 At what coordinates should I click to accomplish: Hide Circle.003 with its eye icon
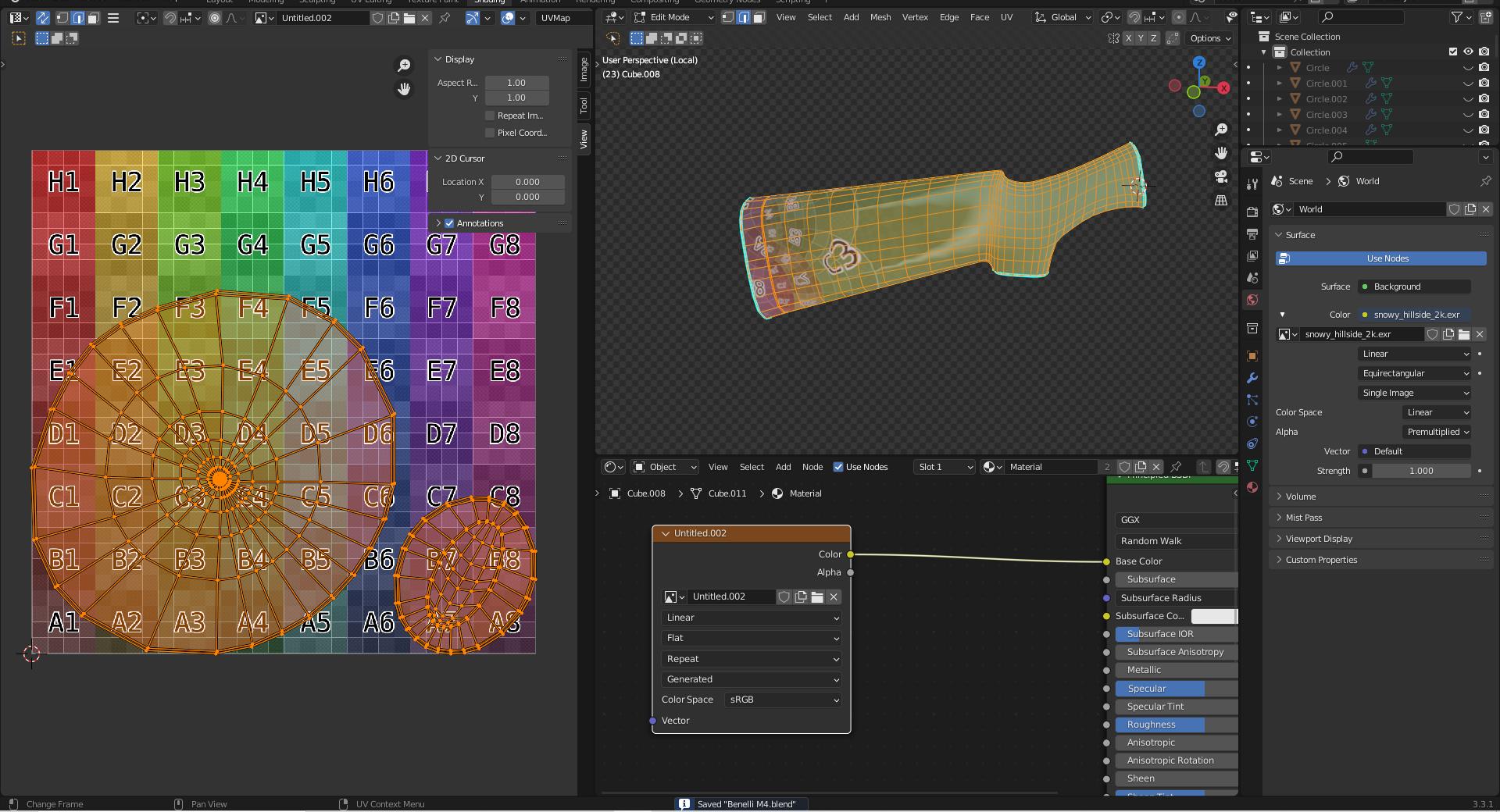[1468, 115]
